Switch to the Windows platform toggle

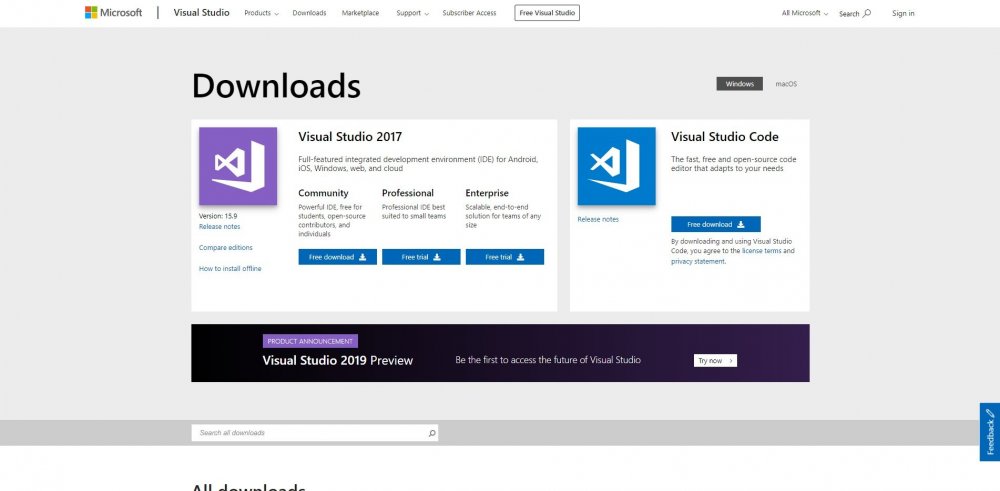pyautogui.click(x=739, y=84)
